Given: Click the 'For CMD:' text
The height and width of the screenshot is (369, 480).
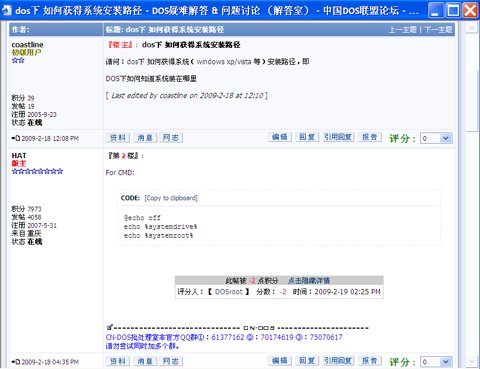Looking at the screenshot, I should point(120,173).
